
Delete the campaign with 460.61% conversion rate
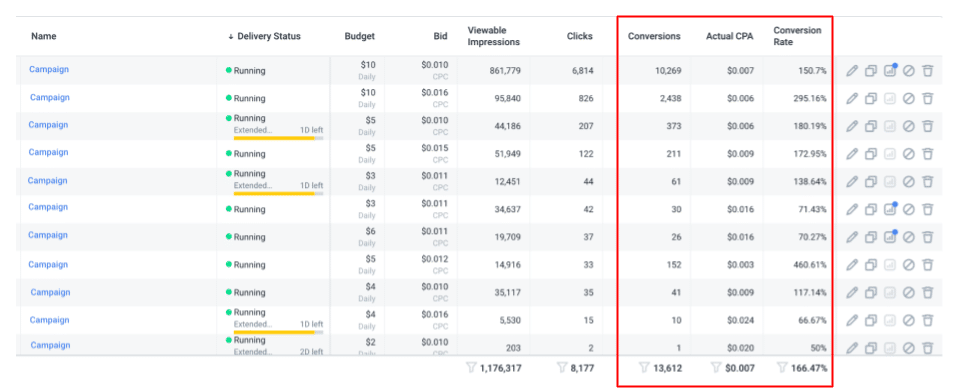point(928,265)
